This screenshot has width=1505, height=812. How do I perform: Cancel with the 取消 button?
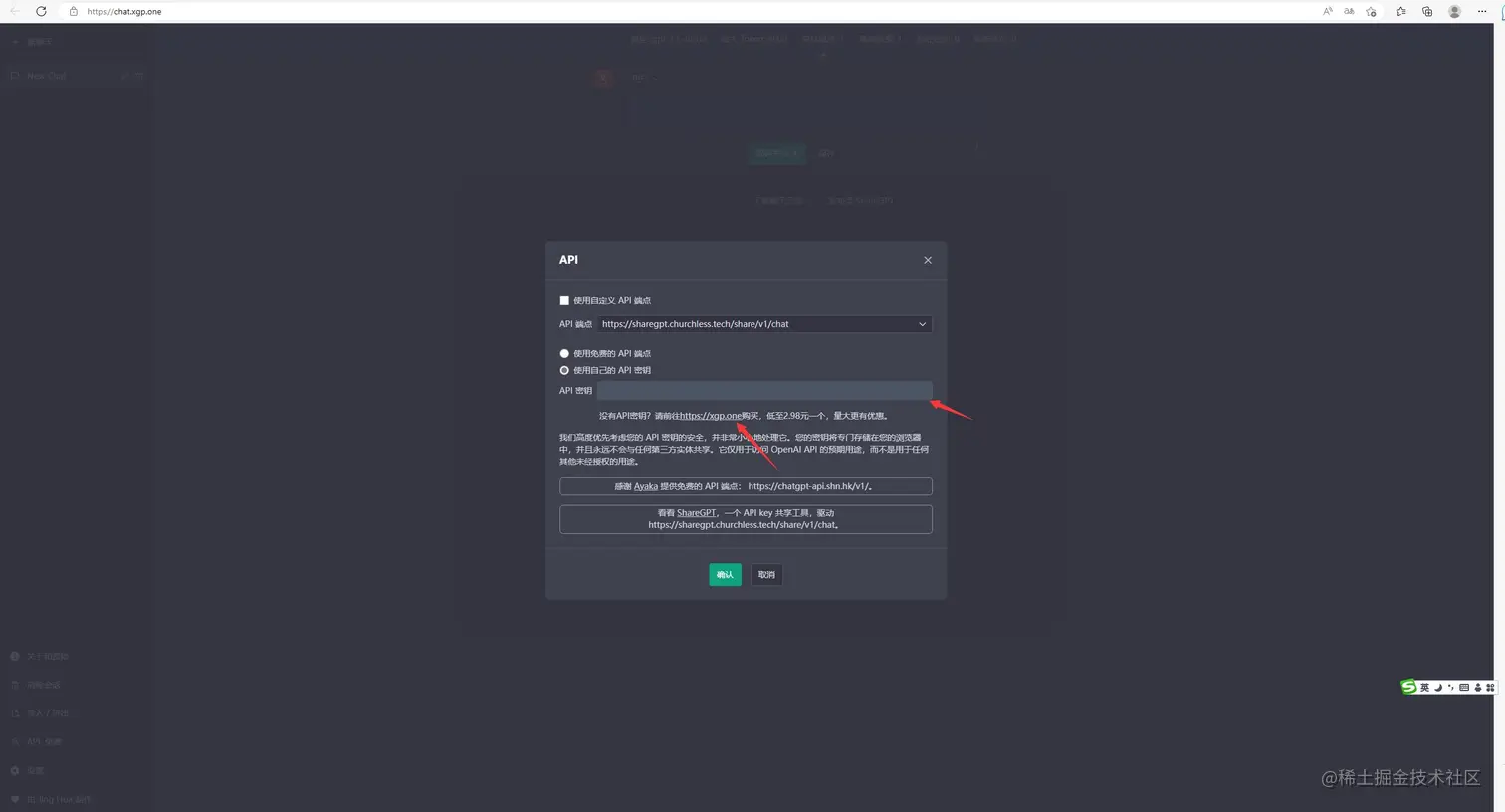(766, 574)
